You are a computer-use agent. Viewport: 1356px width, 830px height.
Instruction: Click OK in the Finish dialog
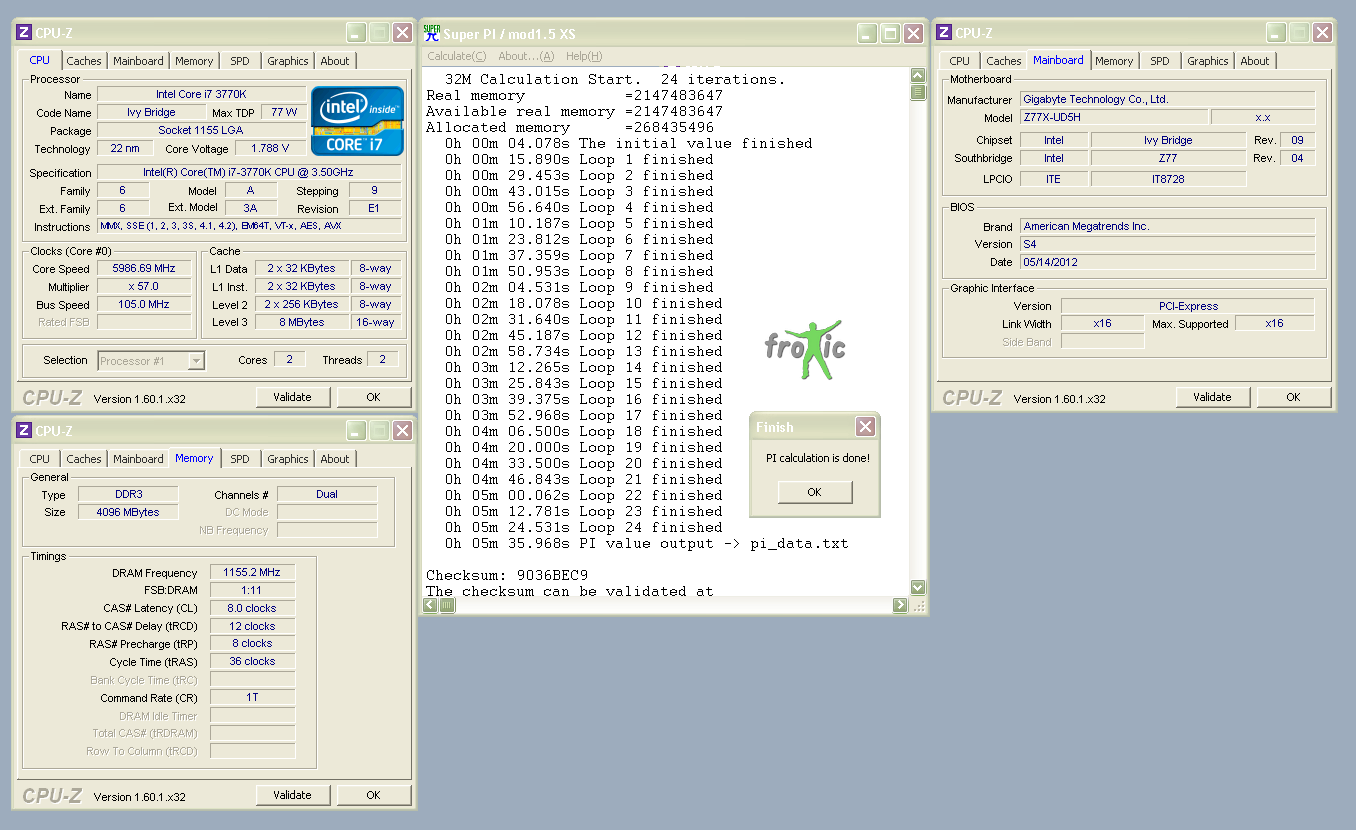point(815,492)
